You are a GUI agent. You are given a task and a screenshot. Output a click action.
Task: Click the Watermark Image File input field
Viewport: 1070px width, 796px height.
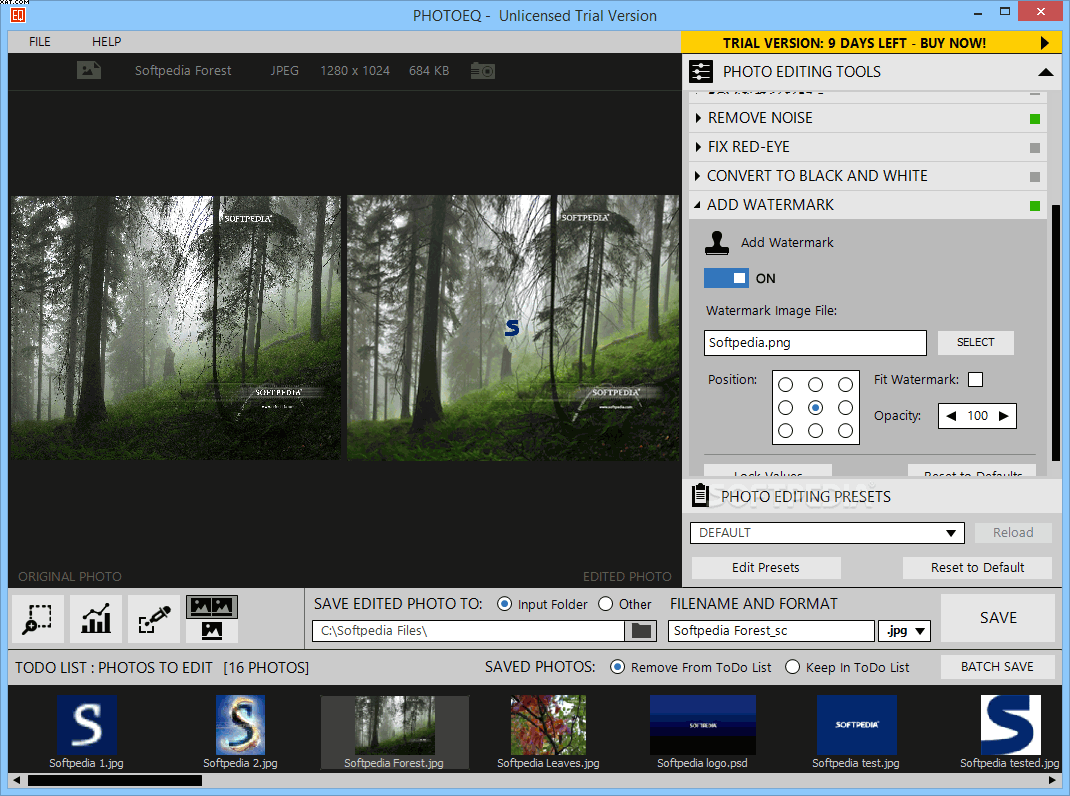coord(815,343)
